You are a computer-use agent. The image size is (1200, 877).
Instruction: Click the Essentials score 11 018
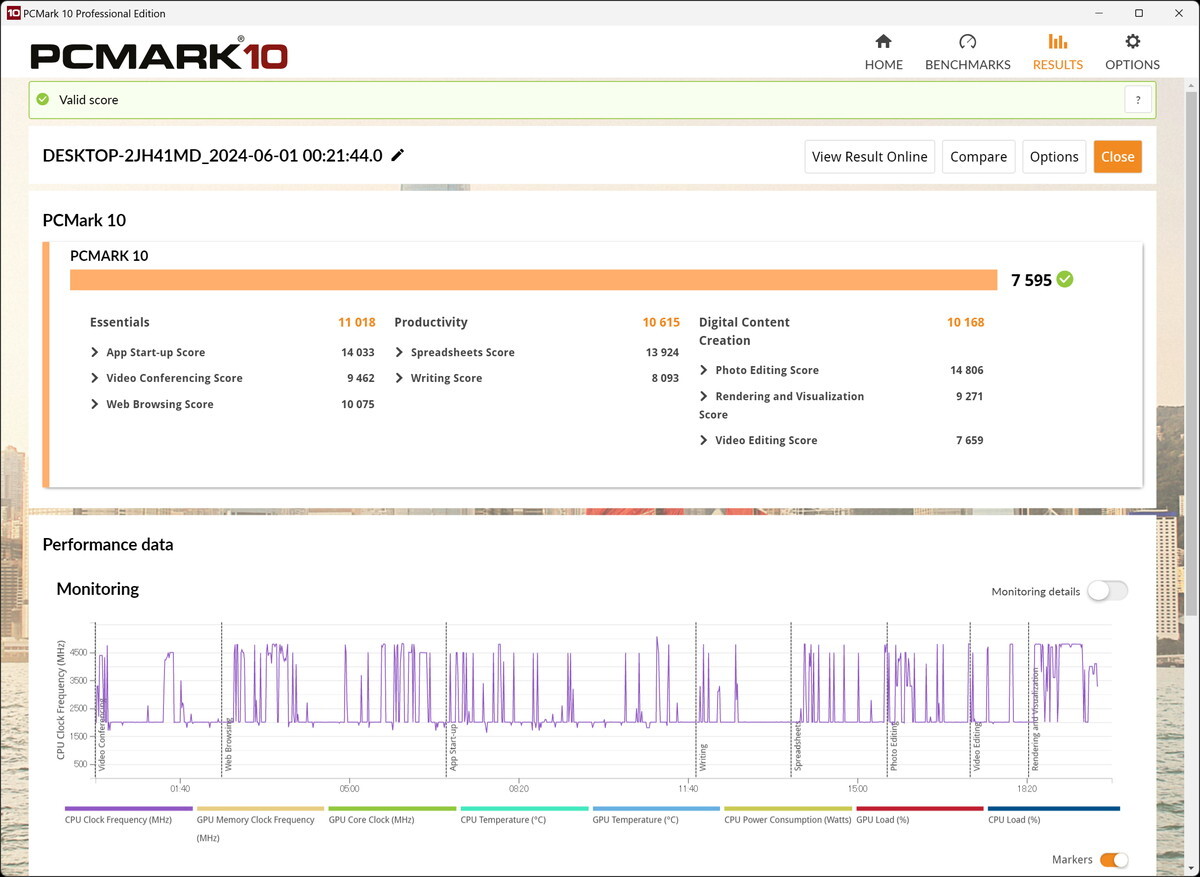[357, 322]
